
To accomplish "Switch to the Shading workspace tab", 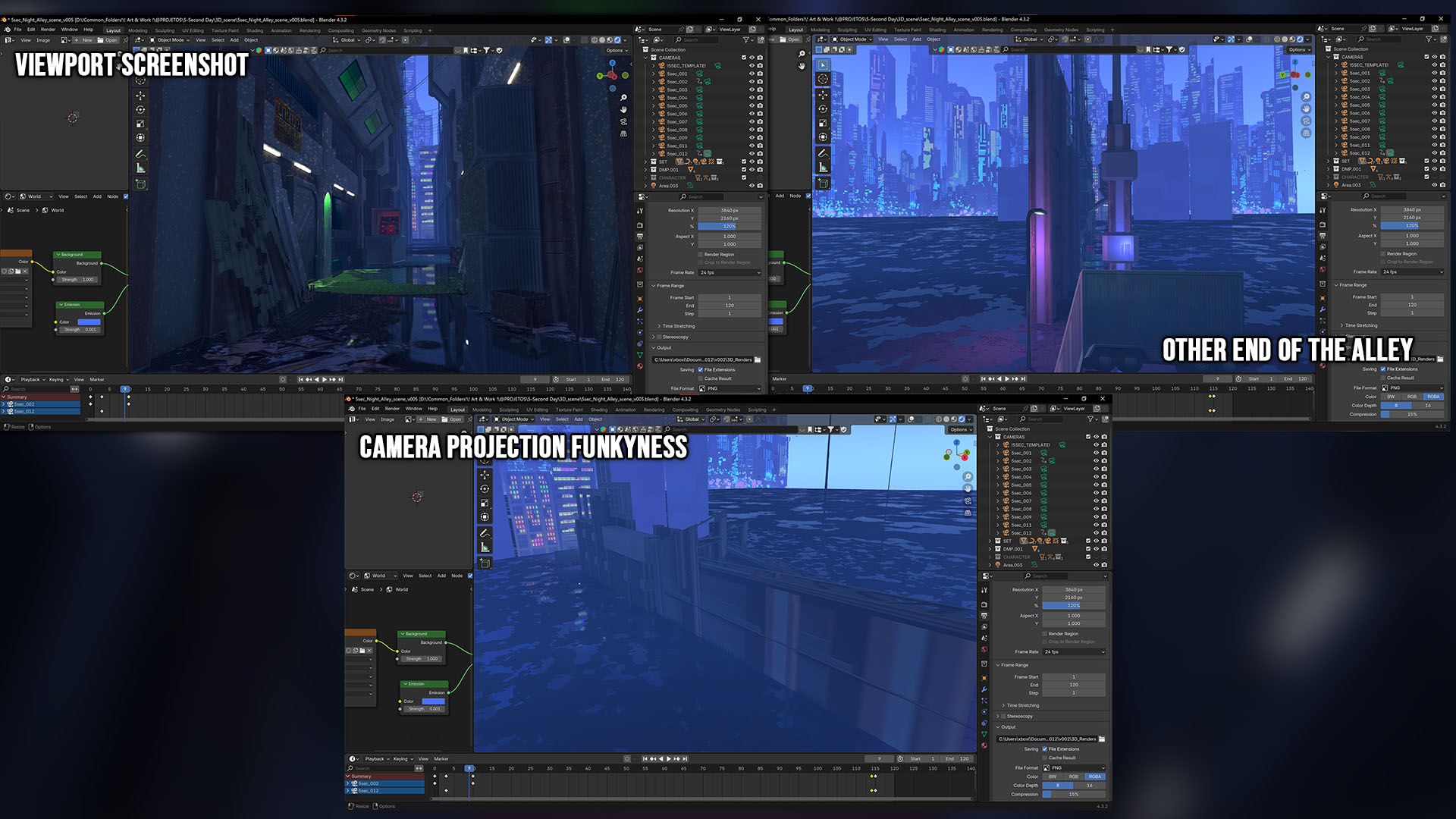I will click(255, 30).
